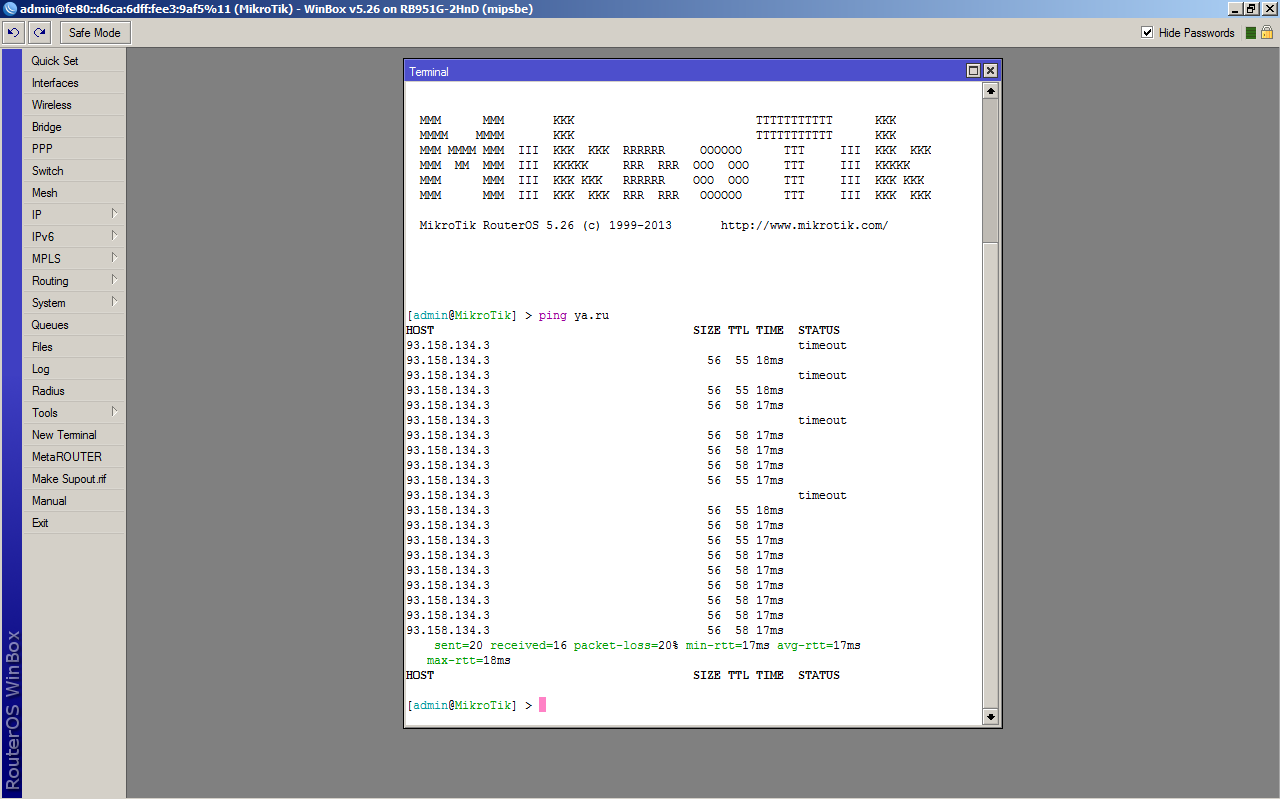
Task: Click the Terminal scrollbar down arrow
Action: pyautogui.click(x=991, y=717)
